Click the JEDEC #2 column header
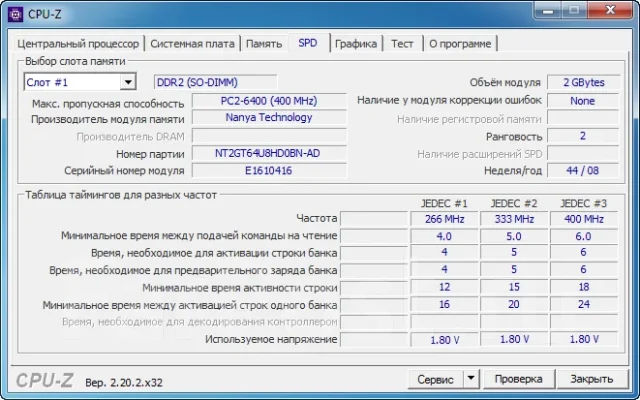This screenshot has width=640, height=400. [x=514, y=203]
